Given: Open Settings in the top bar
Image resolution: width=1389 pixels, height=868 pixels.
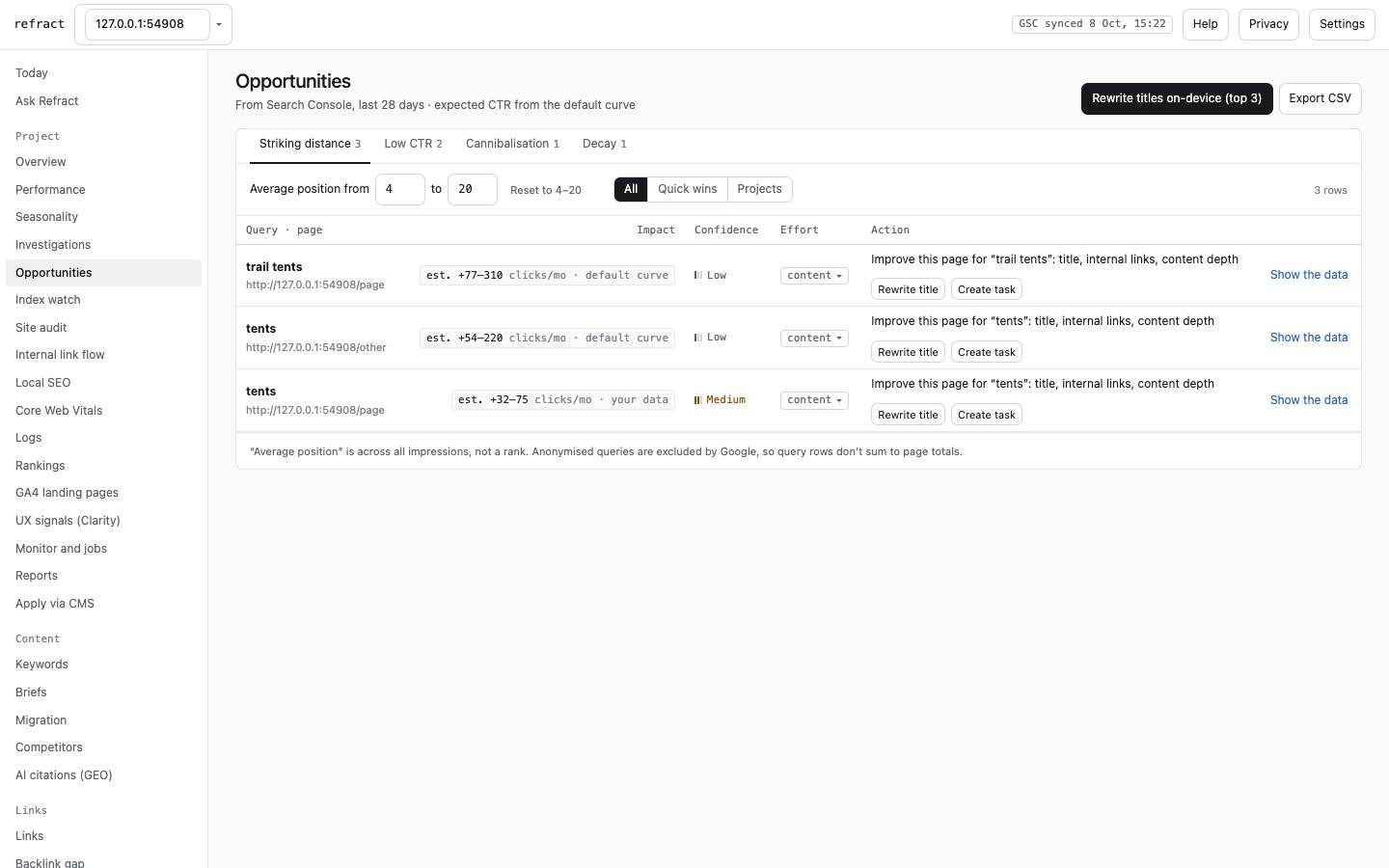Looking at the screenshot, I should (1342, 24).
